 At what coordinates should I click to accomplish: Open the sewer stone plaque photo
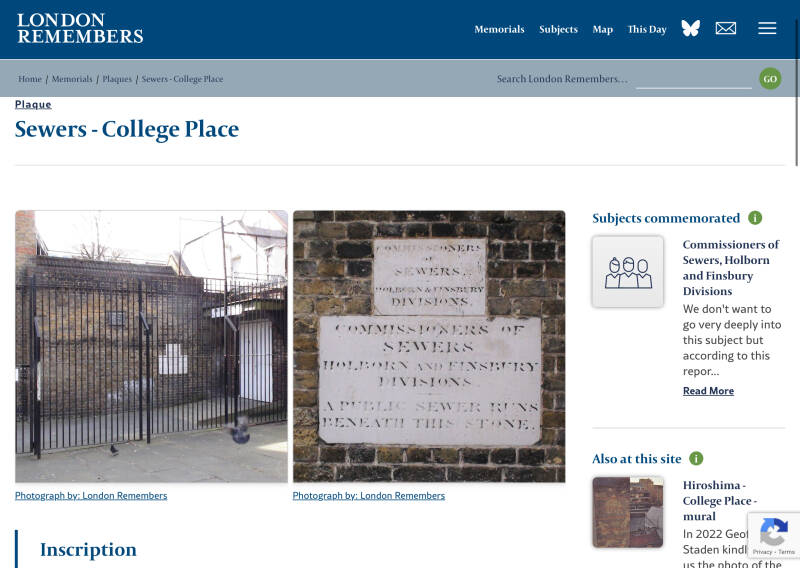[429, 346]
